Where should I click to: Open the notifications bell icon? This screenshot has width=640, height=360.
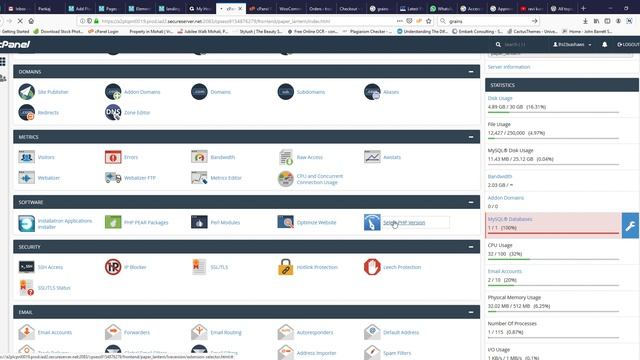pos(604,44)
